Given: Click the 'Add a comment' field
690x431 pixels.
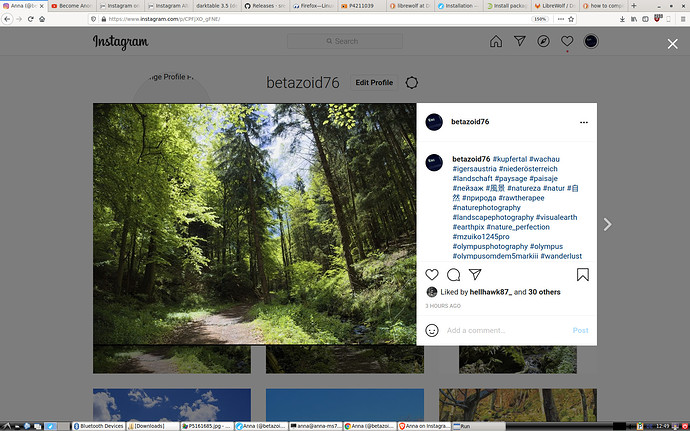Looking at the screenshot, I should (500, 330).
